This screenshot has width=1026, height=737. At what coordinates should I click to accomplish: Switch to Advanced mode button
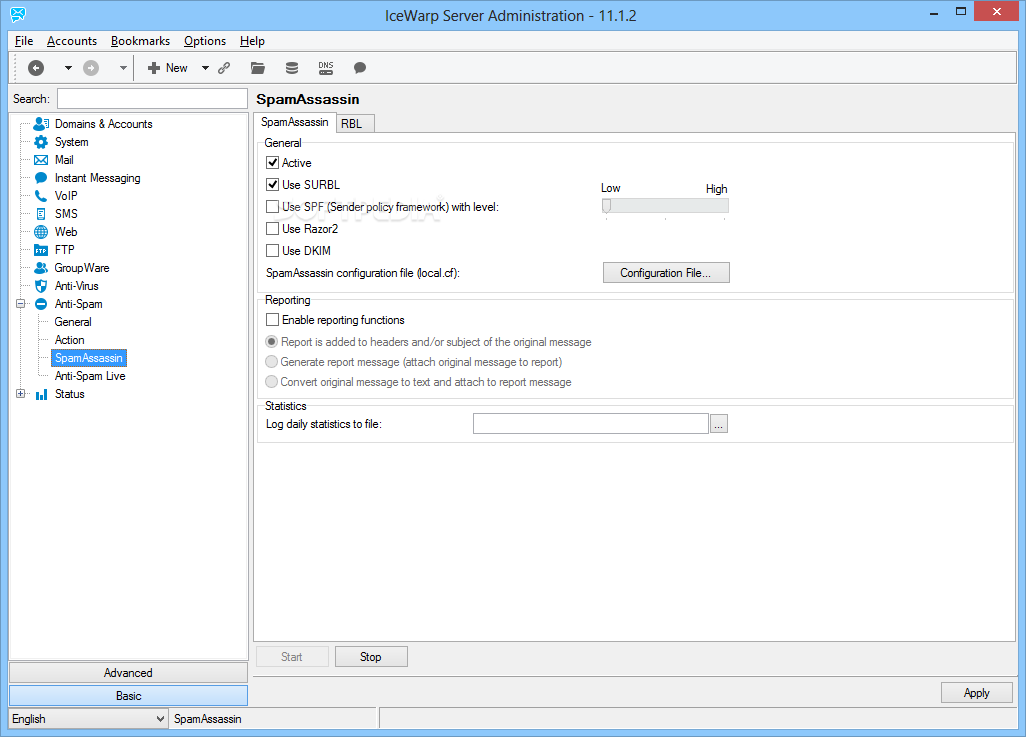point(128,673)
